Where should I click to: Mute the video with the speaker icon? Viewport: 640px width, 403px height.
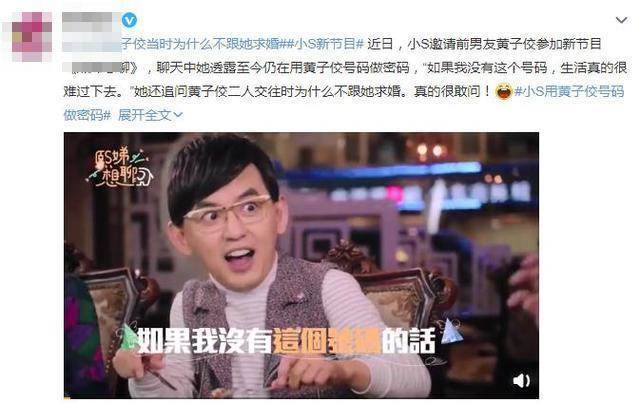point(521,381)
